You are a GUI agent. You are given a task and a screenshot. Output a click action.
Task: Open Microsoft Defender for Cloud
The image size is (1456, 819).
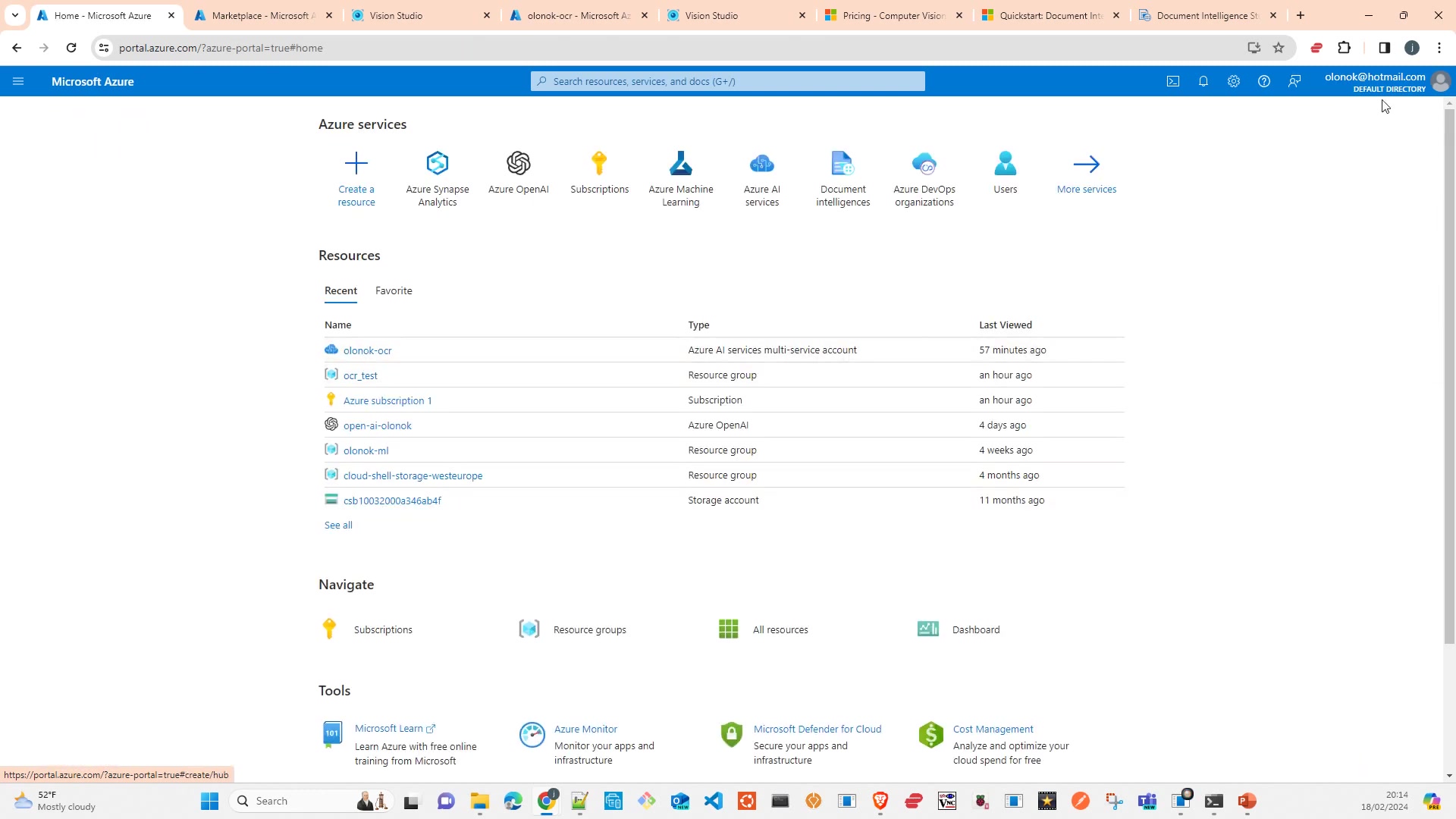pos(817,729)
